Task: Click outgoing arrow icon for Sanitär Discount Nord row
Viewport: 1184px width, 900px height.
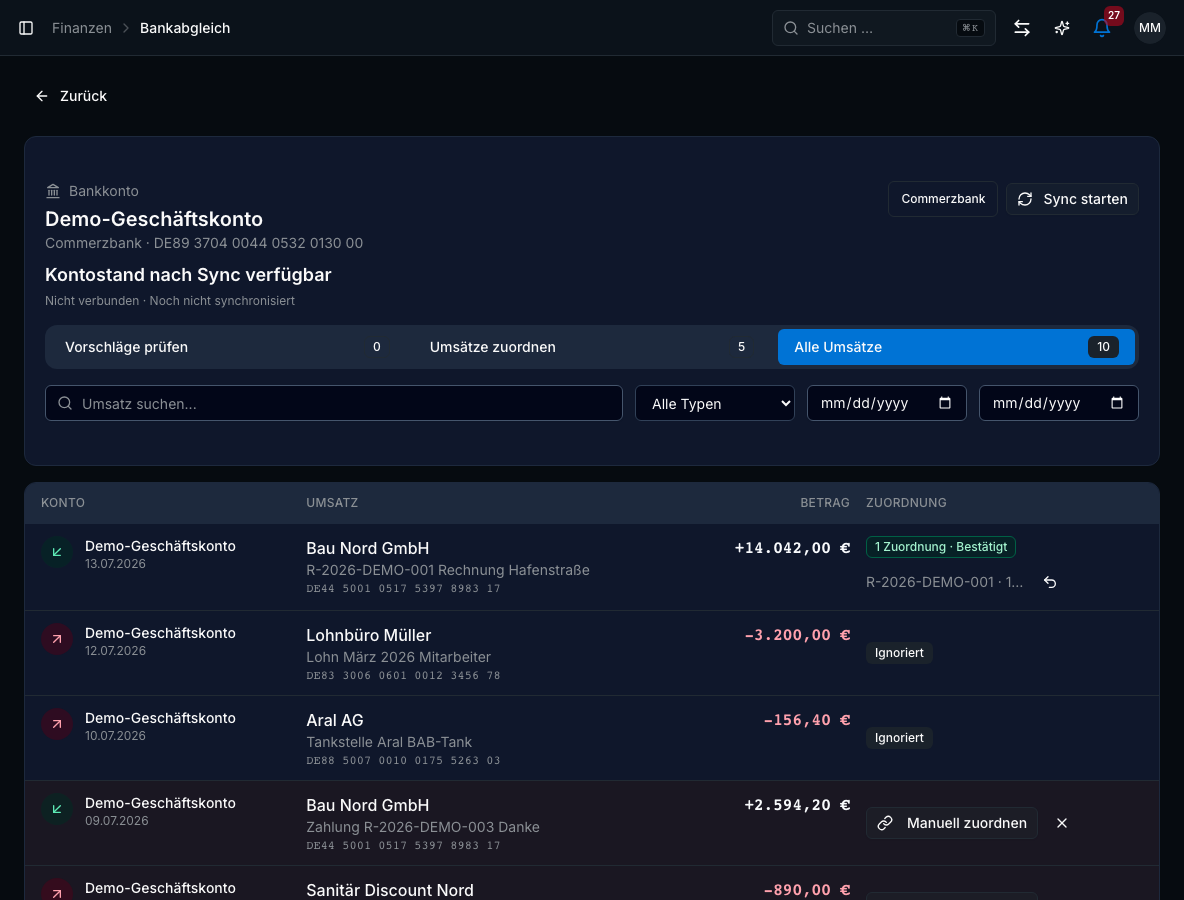Action: coord(57,892)
